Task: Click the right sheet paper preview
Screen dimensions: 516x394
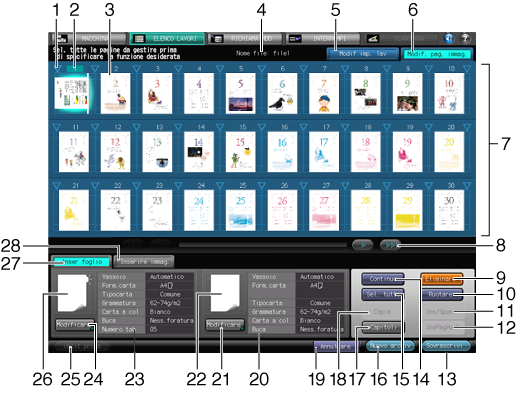Action: click(x=225, y=293)
